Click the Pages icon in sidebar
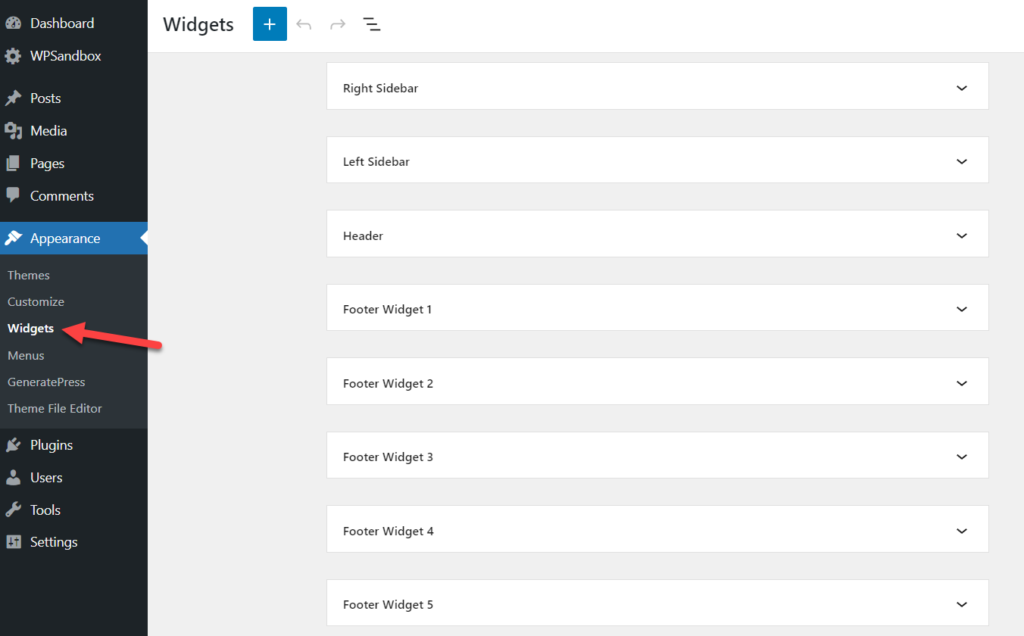Screen dimensions: 1024x636 coord(13,163)
